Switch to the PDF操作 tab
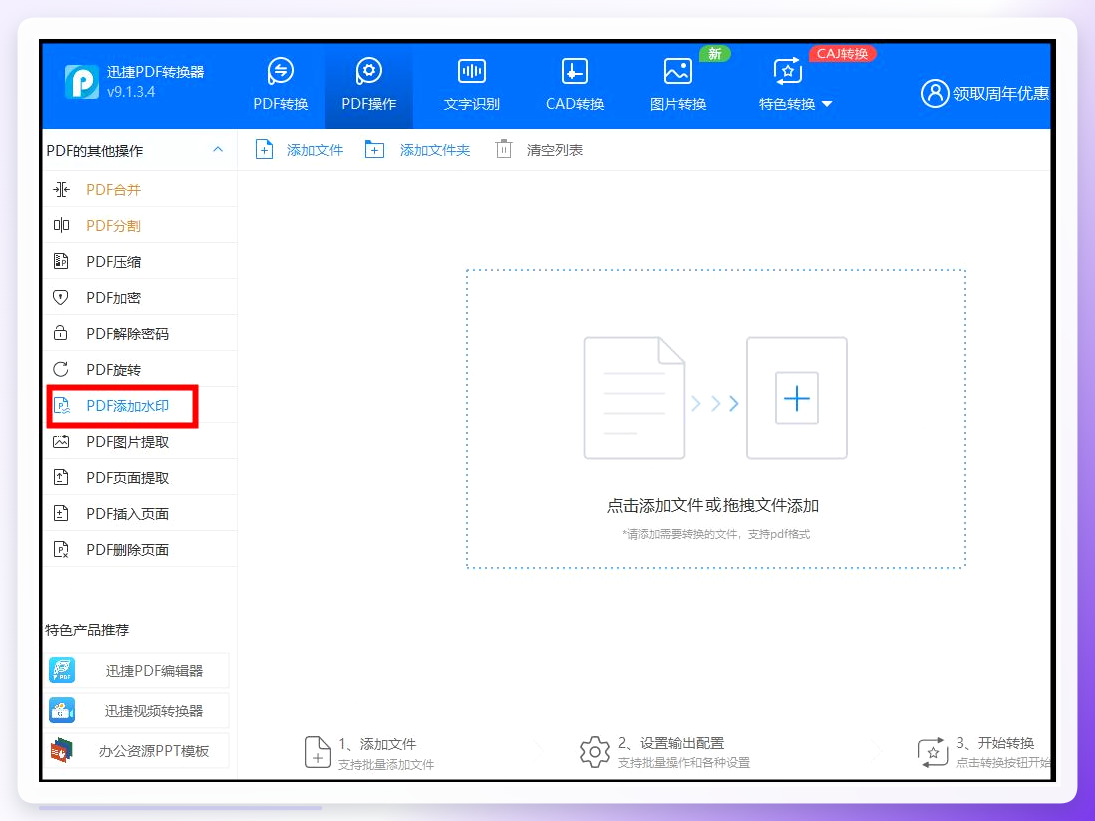Image resolution: width=1095 pixels, height=821 pixels. pyautogui.click(x=369, y=85)
